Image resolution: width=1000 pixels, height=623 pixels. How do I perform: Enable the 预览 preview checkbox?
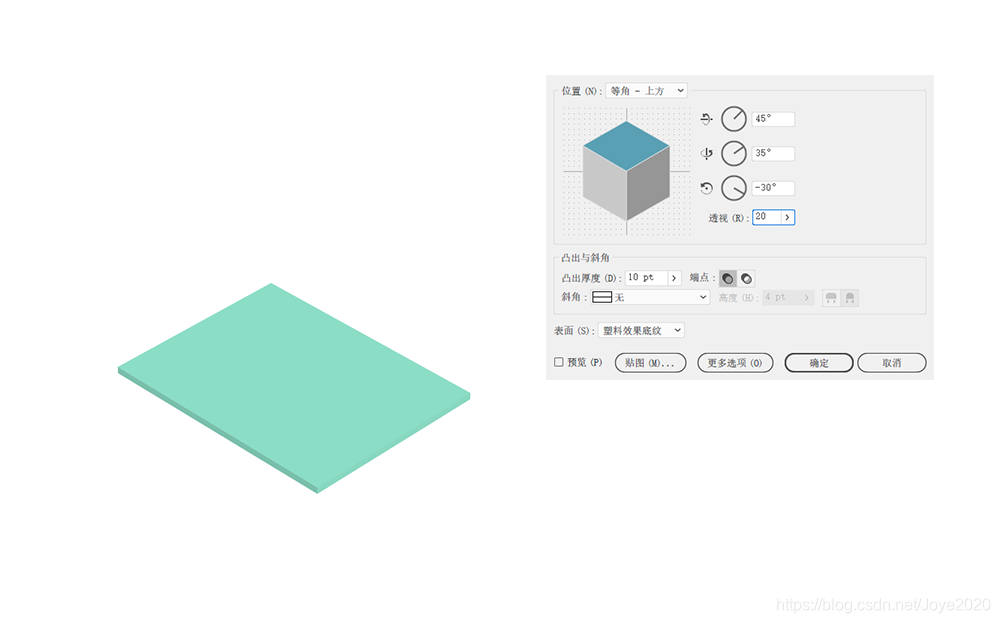pyautogui.click(x=556, y=360)
